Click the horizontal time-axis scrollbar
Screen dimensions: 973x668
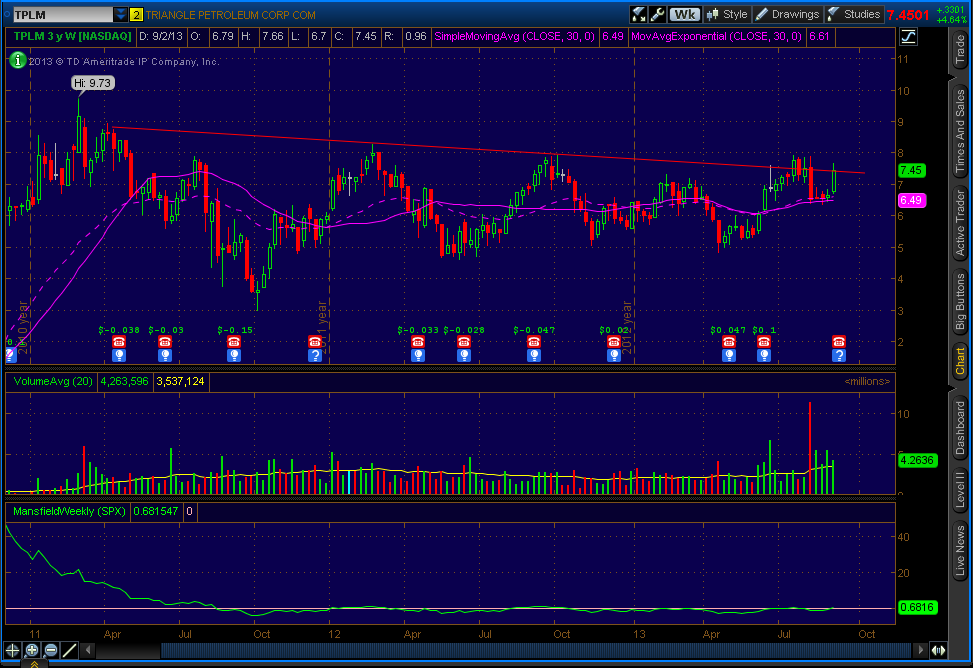(500, 650)
